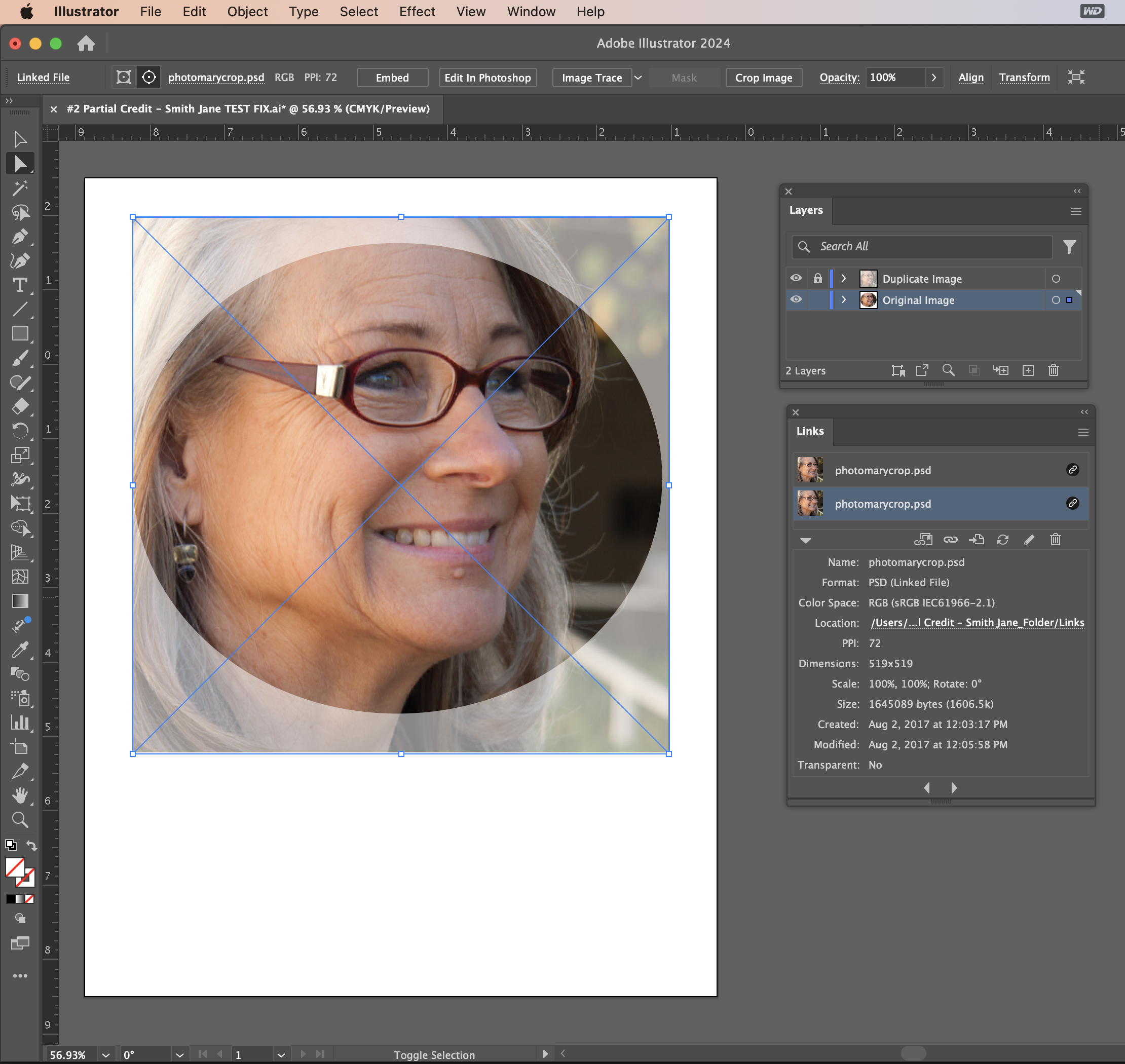Select the Gradient tool
The width and height of the screenshot is (1125, 1064).
point(20,600)
